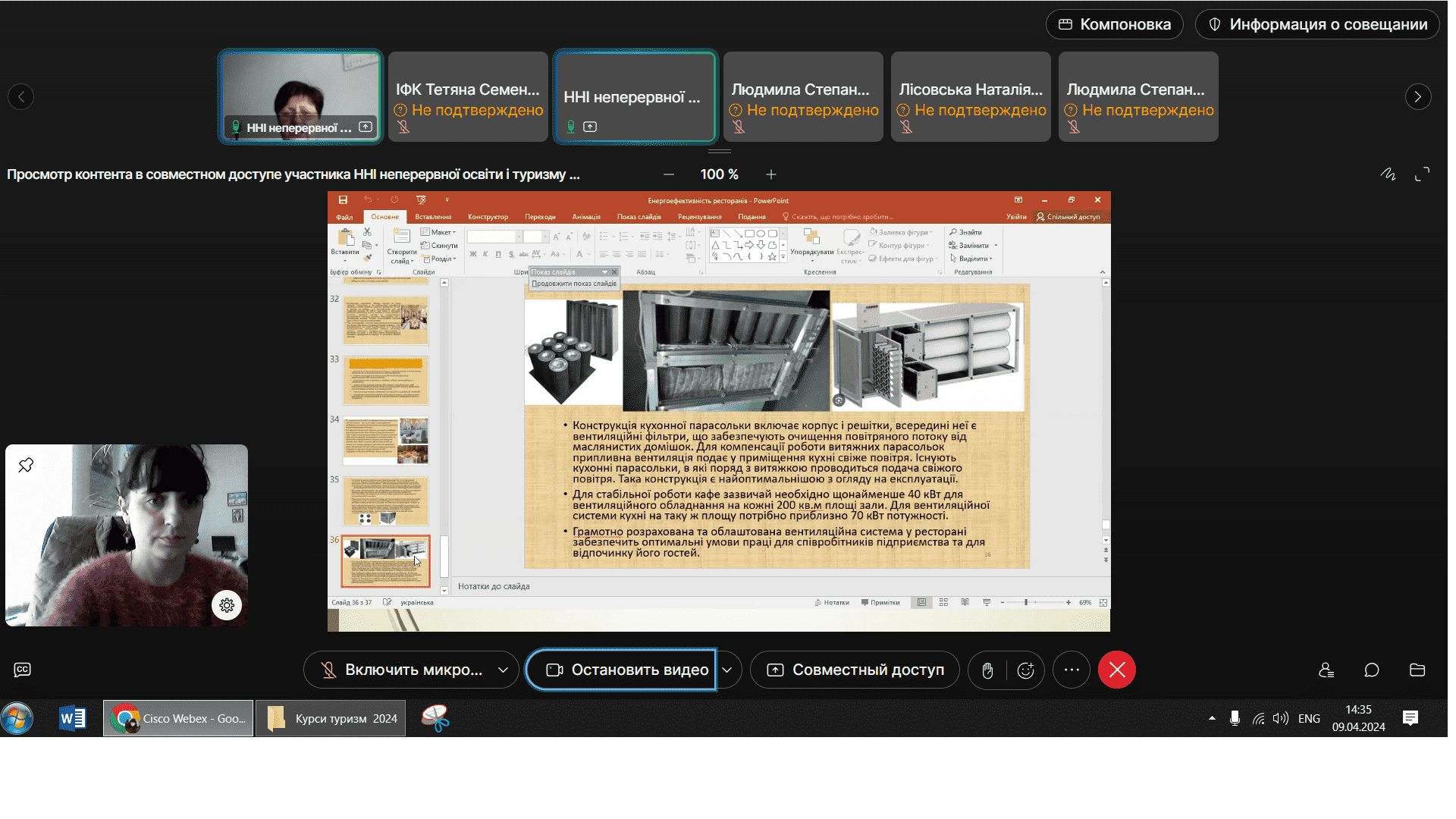Show previous participants with left arrow

(x=20, y=96)
